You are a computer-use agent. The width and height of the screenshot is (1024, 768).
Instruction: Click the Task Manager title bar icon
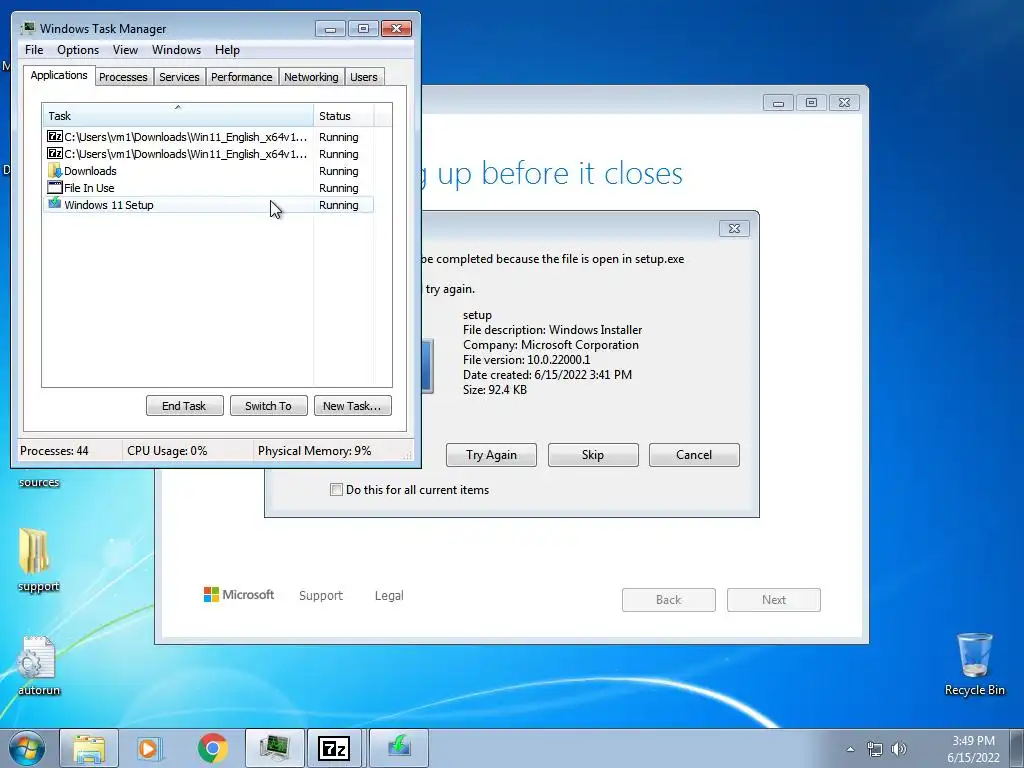point(28,28)
